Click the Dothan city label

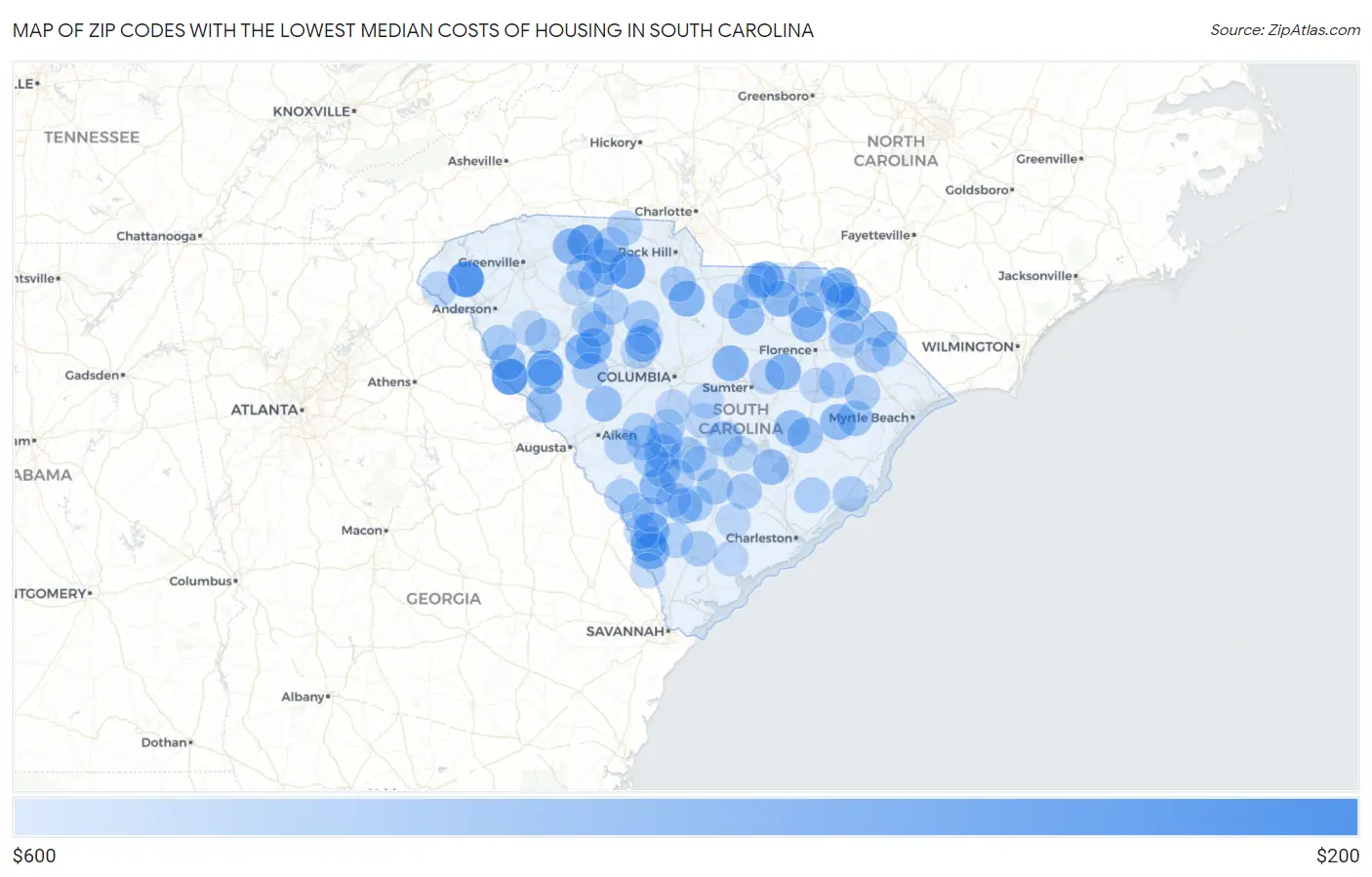(x=167, y=742)
